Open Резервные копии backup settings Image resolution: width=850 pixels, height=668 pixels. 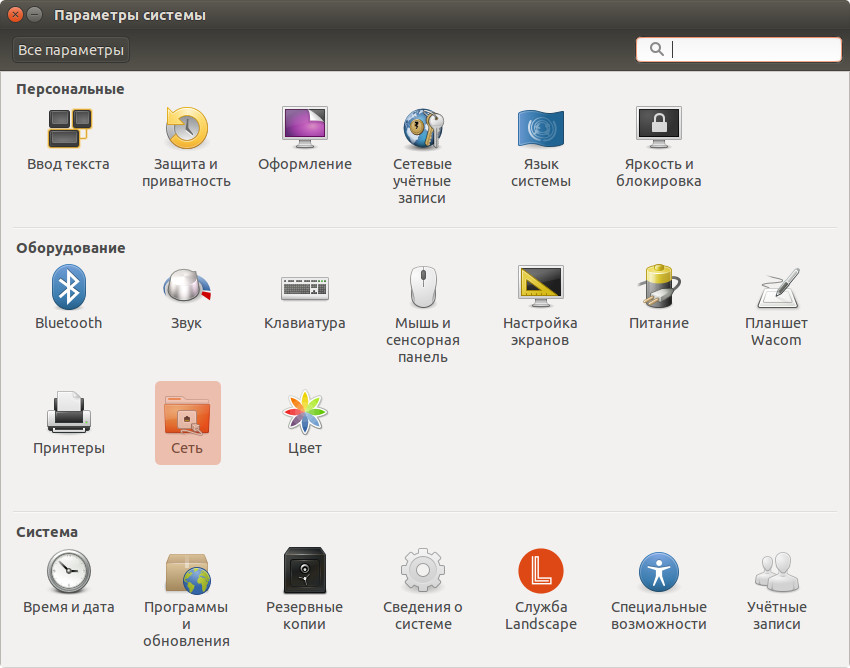pyautogui.click(x=304, y=573)
